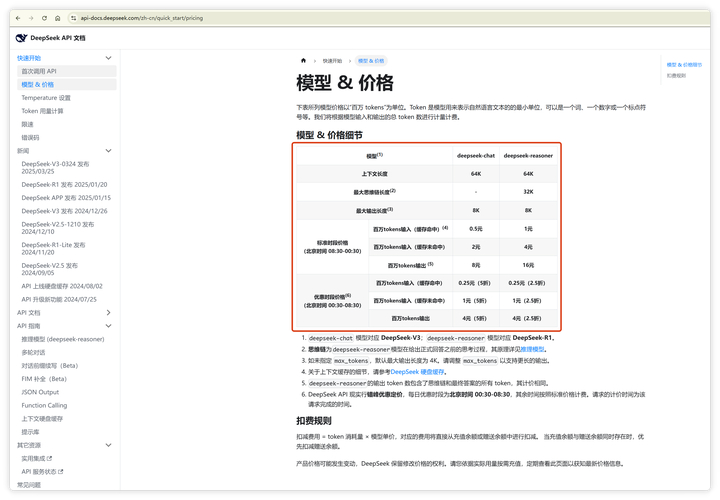The width and height of the screenshot is (720, 500).
Task: Click the 0.25元（2.5折）discount cell
Action: pyautogui.click(x=528, y=283)
